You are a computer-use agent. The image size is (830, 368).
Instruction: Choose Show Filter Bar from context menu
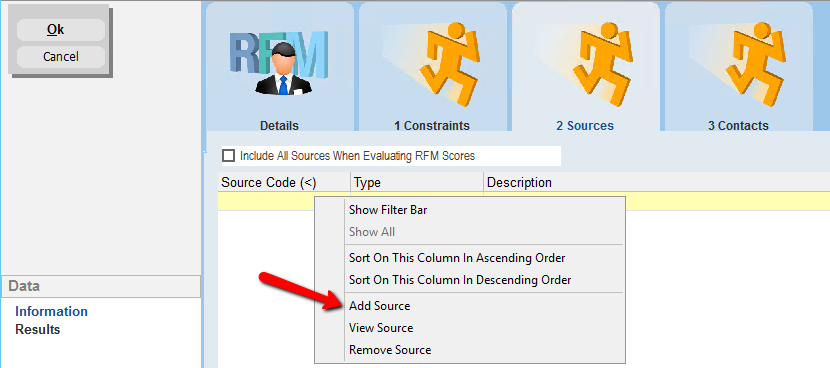point(470,210)
